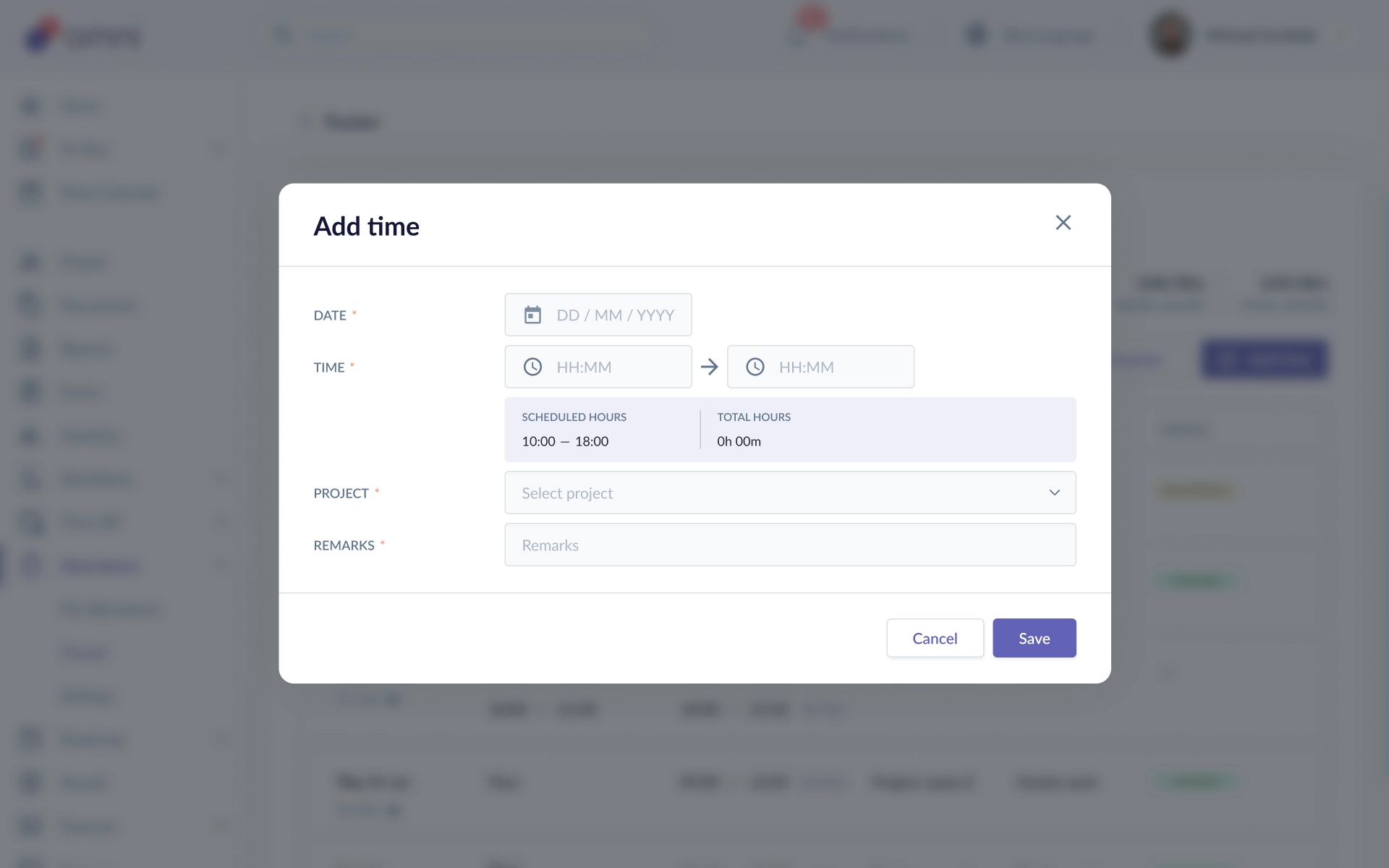Click the DD / MM / YYYY date input
1389x868 pixels.
598,315
